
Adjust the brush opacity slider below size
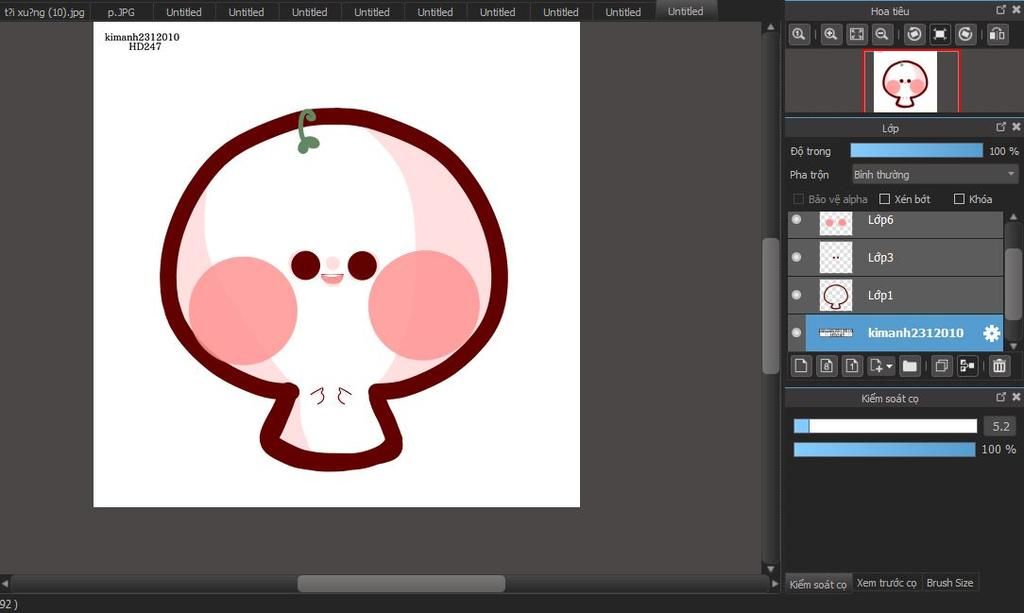(x=884, y=449)
